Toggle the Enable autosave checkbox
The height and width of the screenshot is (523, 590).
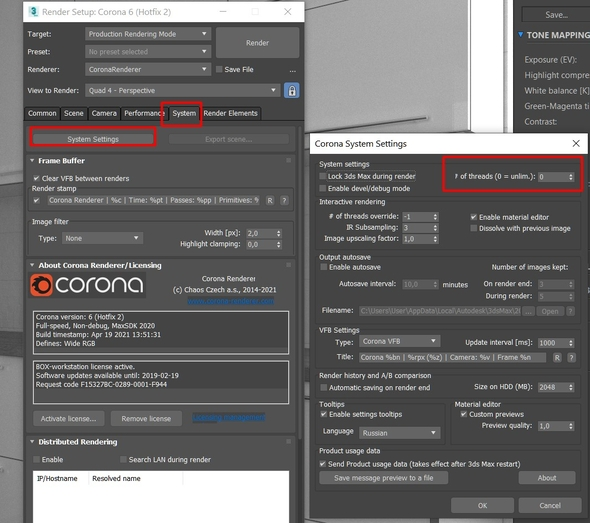[x=324, y=267]
